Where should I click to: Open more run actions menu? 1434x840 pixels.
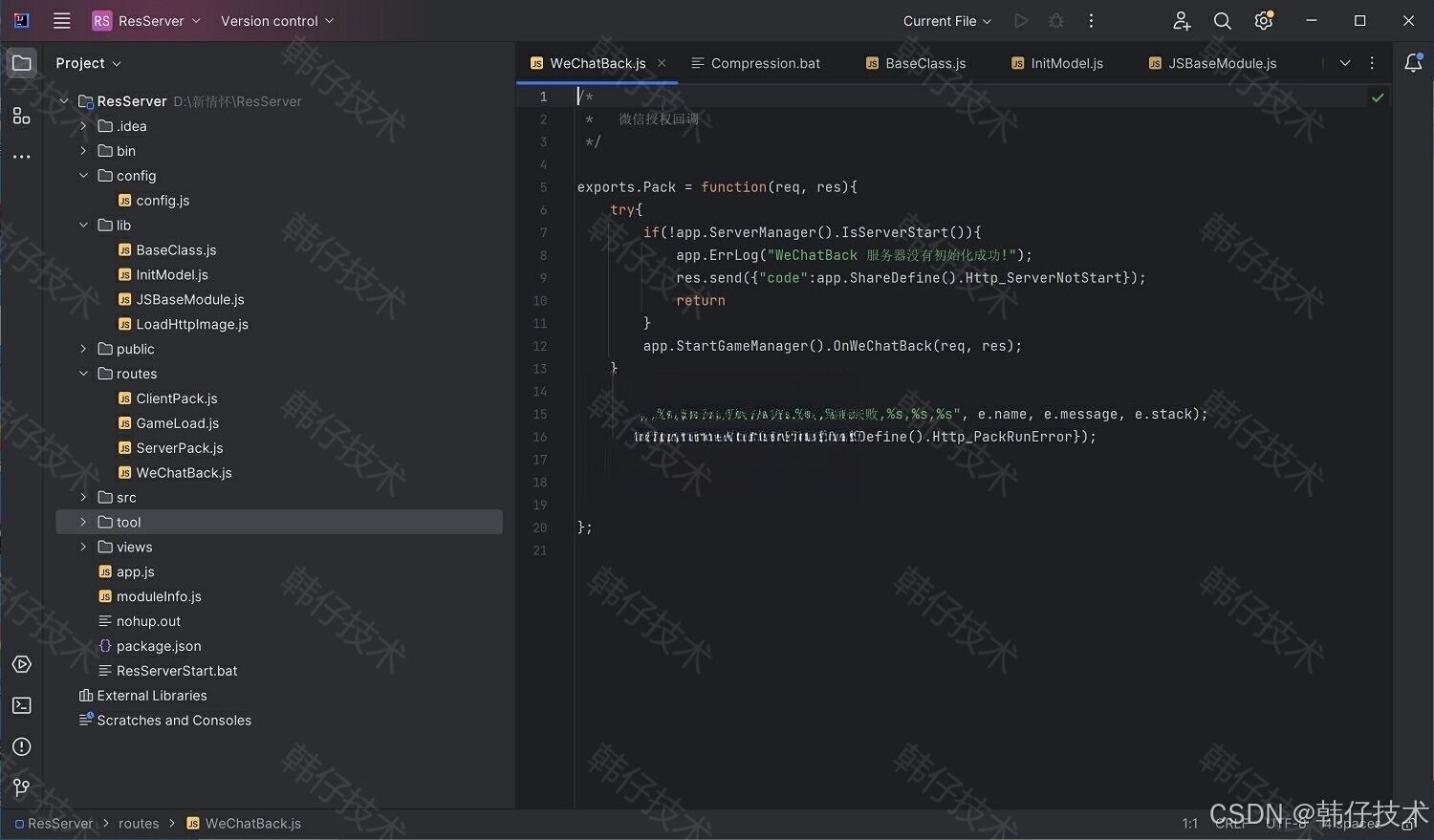1091,20
